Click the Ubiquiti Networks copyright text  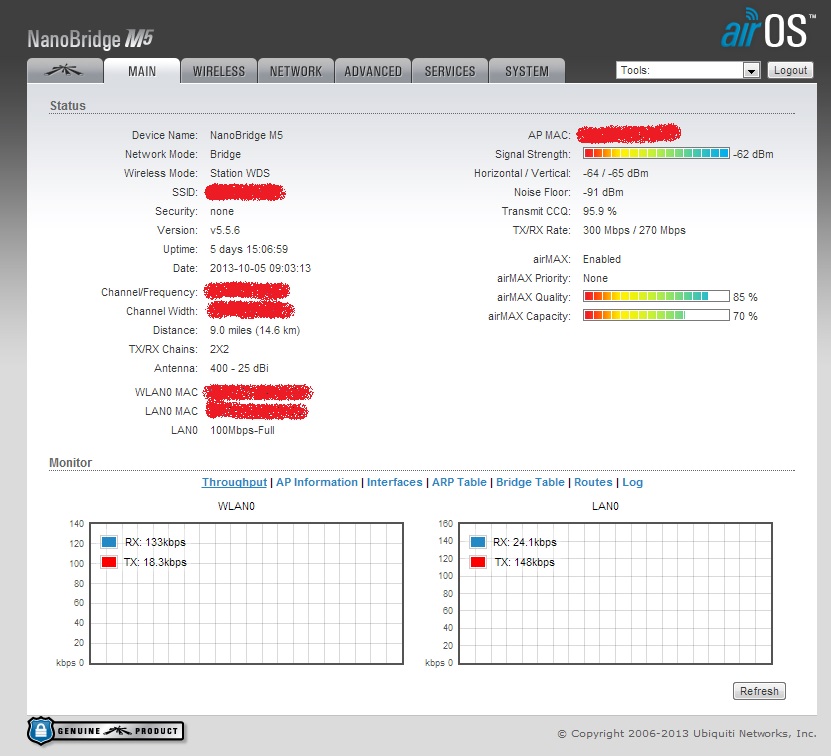click(x=687, y=734)
